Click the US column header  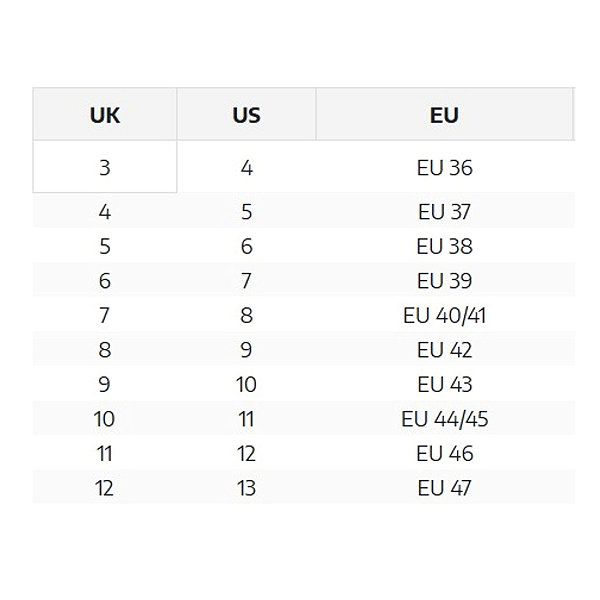pos(246,114)
